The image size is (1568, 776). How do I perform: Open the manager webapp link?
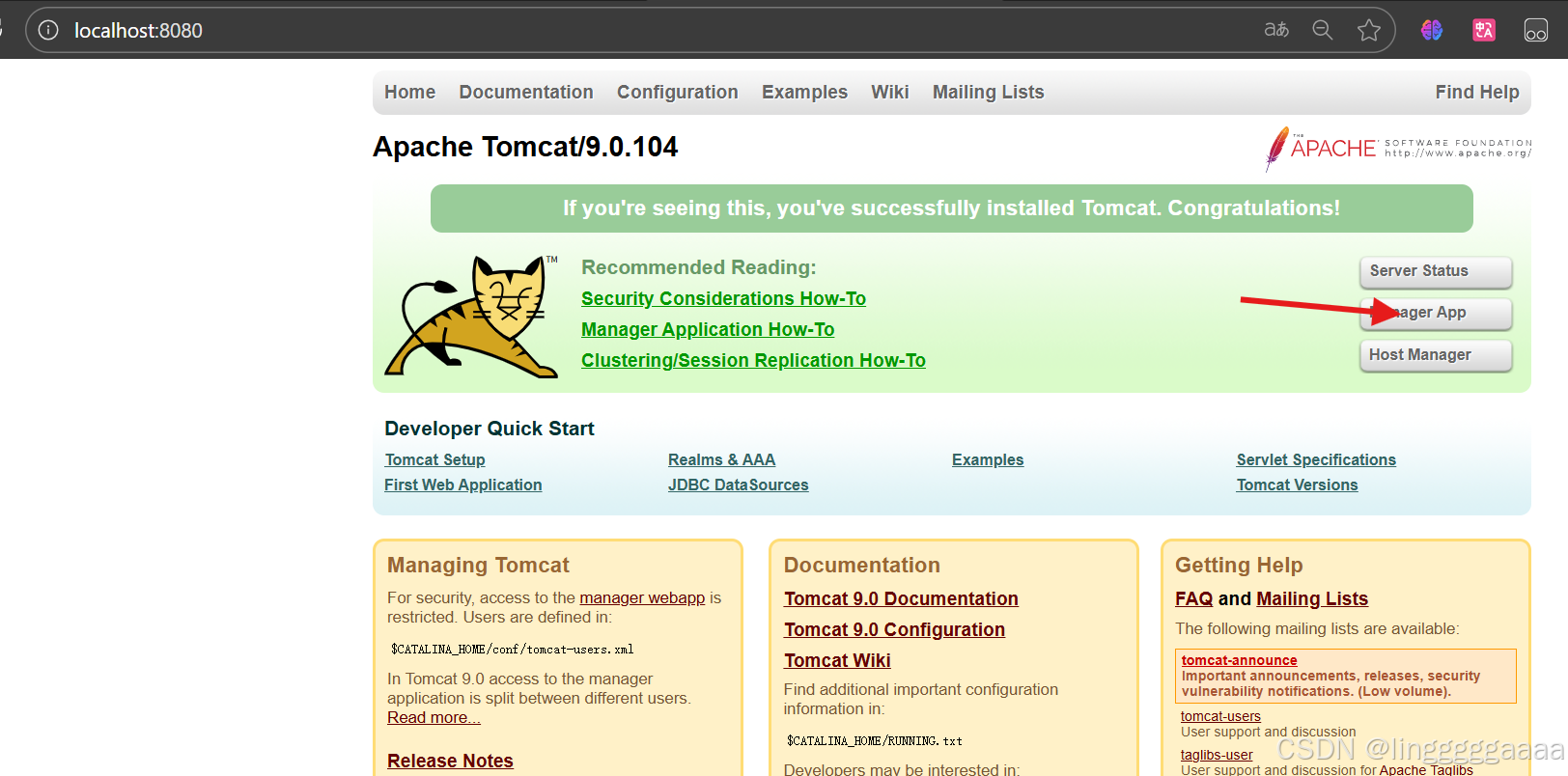(642, 597)
